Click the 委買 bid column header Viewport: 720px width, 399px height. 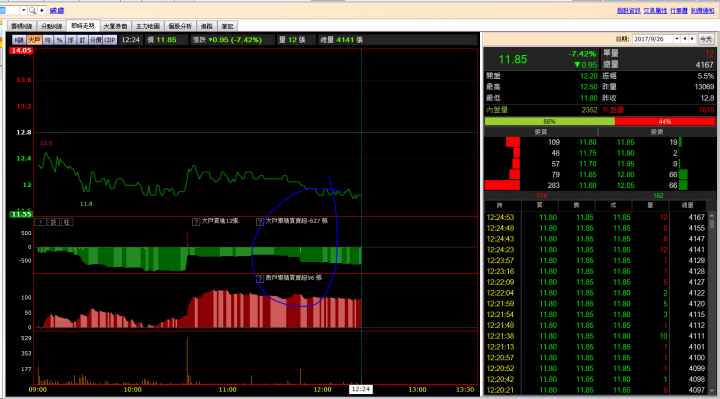point(541,132)
